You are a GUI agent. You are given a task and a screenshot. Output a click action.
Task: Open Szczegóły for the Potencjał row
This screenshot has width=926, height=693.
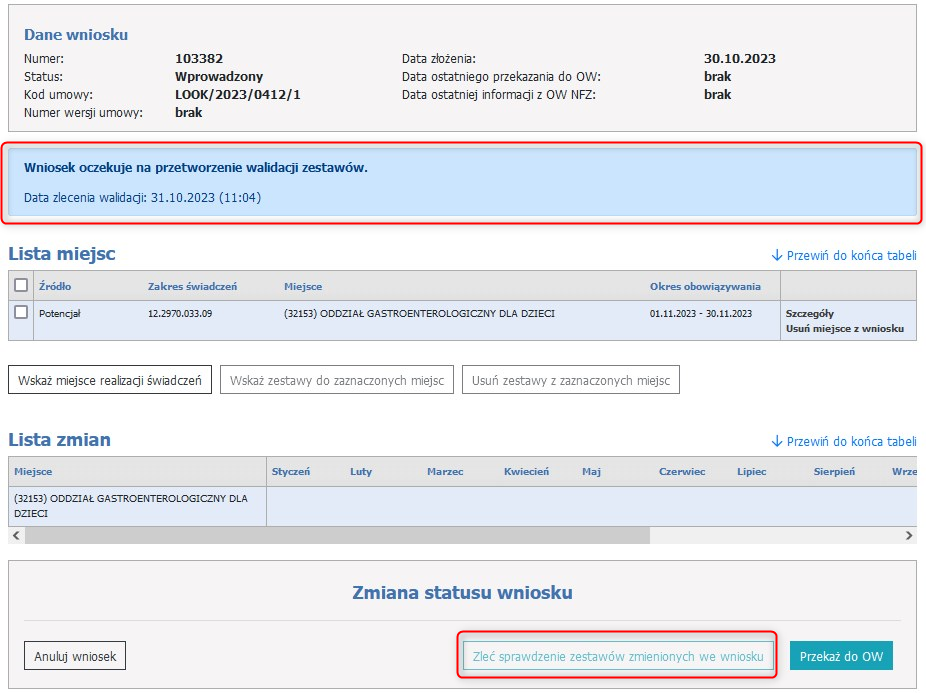tap(809, 313)
